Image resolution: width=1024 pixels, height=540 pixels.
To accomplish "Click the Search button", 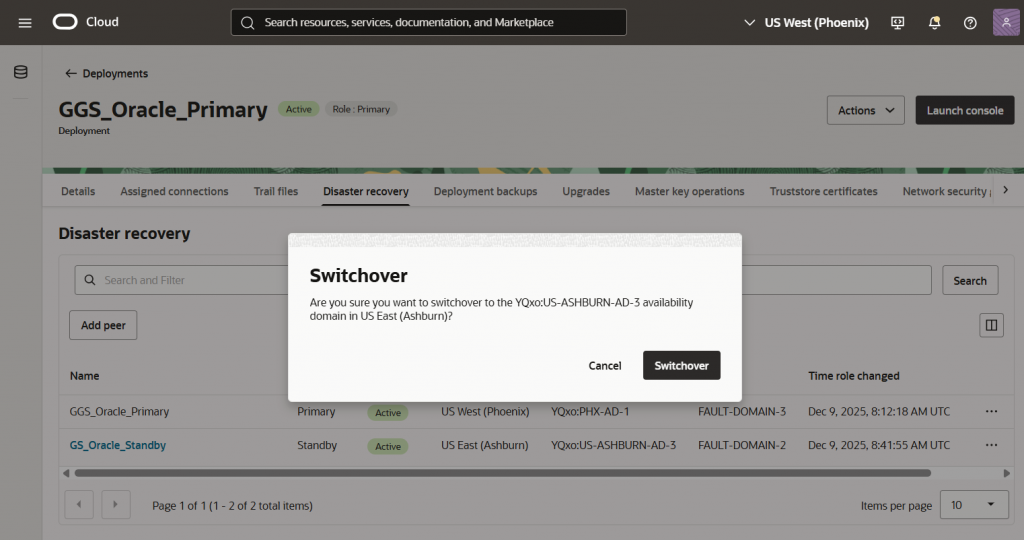I will (x=970, y=280).
